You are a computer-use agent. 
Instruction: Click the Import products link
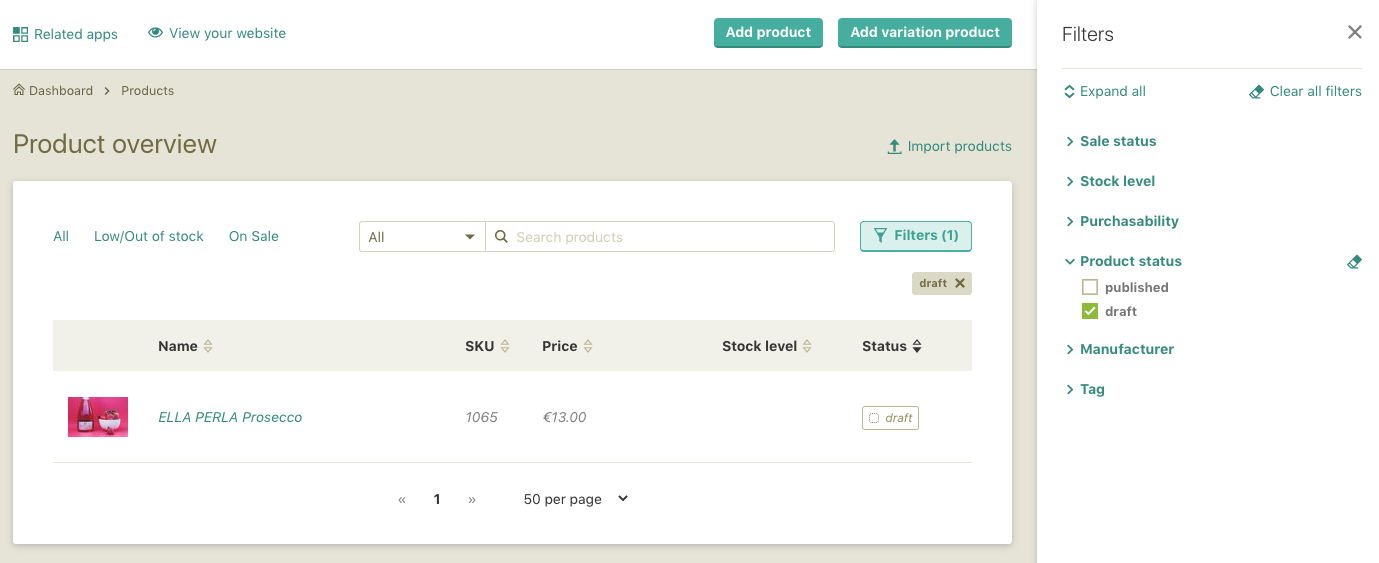[950, 146]
